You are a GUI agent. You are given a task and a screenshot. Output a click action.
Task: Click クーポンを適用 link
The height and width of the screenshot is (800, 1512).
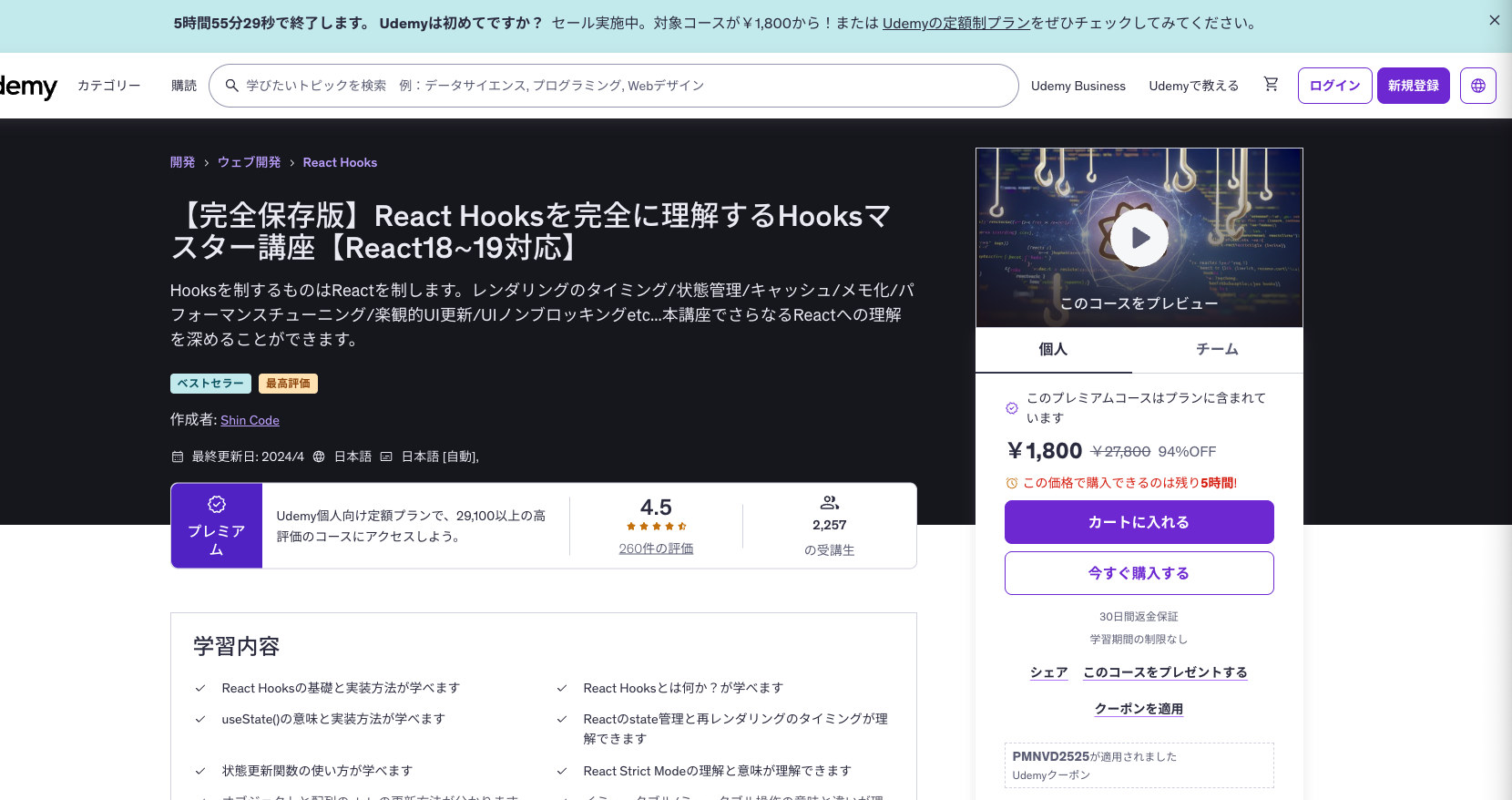[1139, 709]
